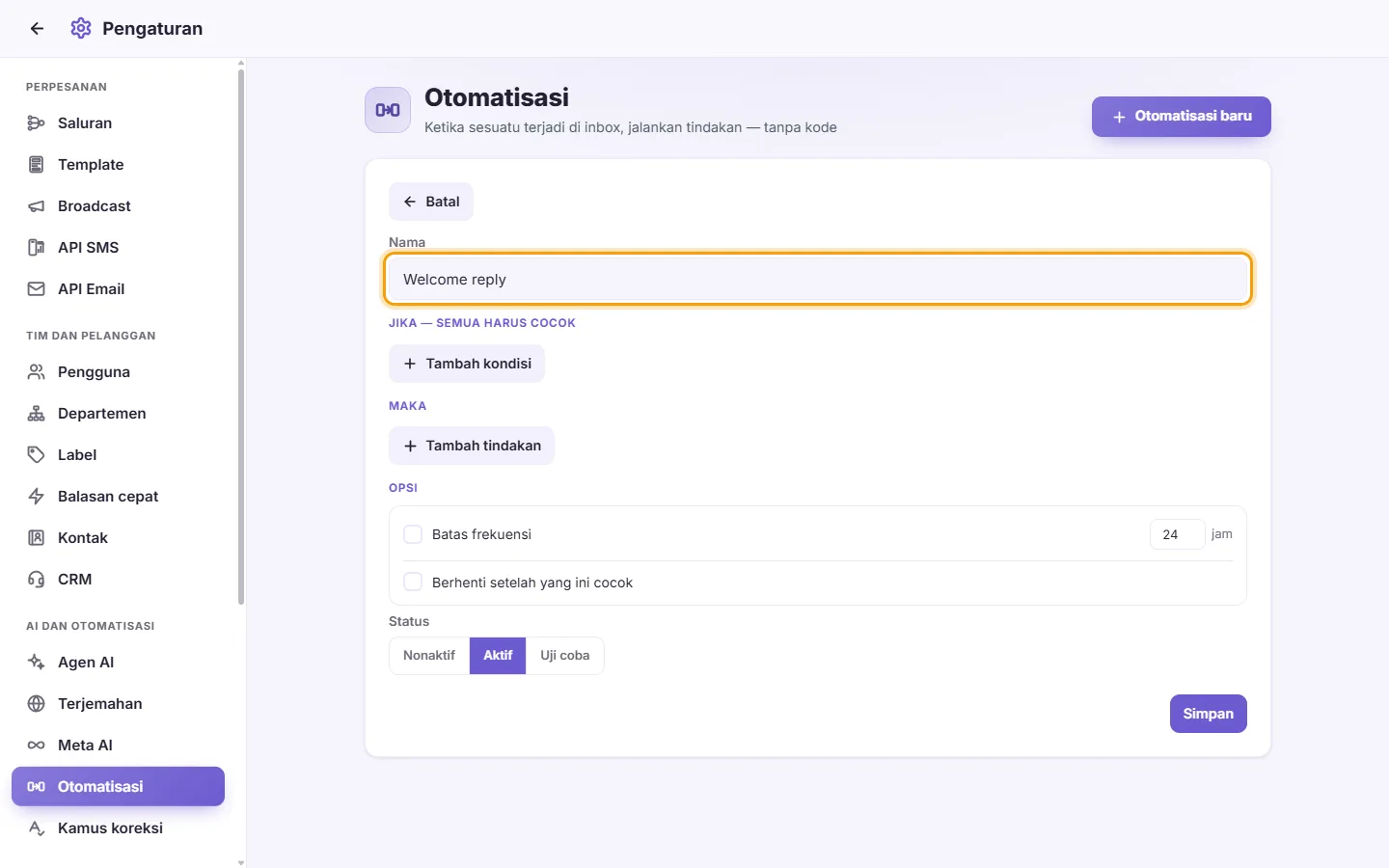Save the automation with Simpan
Image resolution: width=1389 pixels, height=868 pixels.
tap(1209, 714)
